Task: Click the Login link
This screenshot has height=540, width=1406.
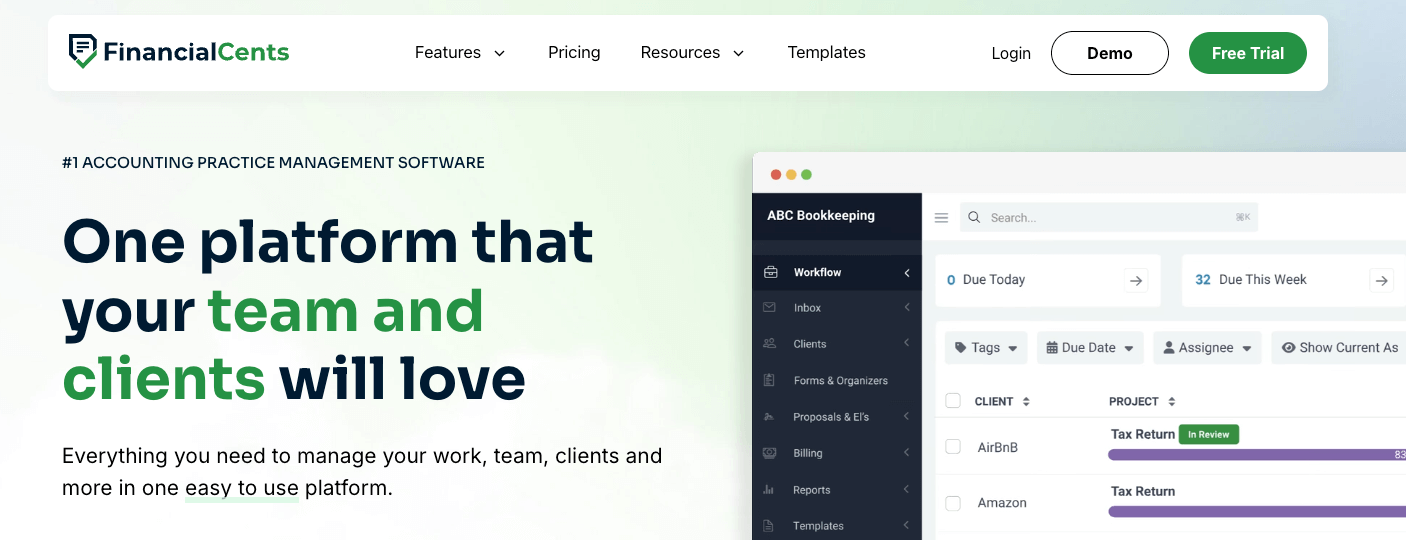Action: (1011, 53)
